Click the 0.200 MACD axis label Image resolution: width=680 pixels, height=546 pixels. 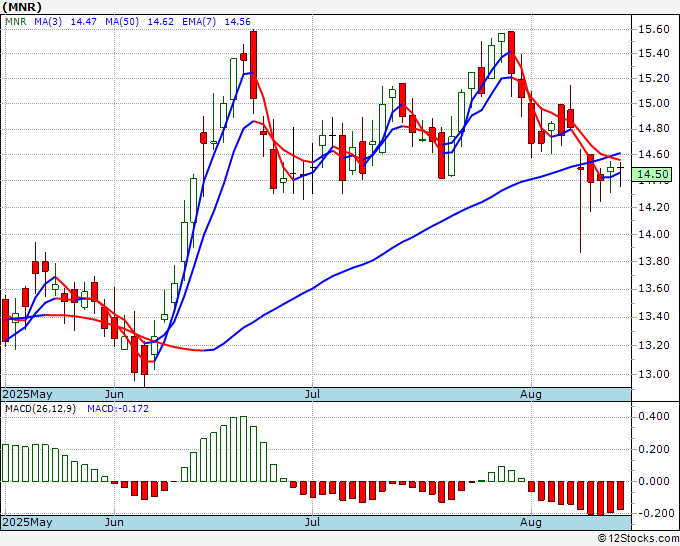click(x=654, y=449)
